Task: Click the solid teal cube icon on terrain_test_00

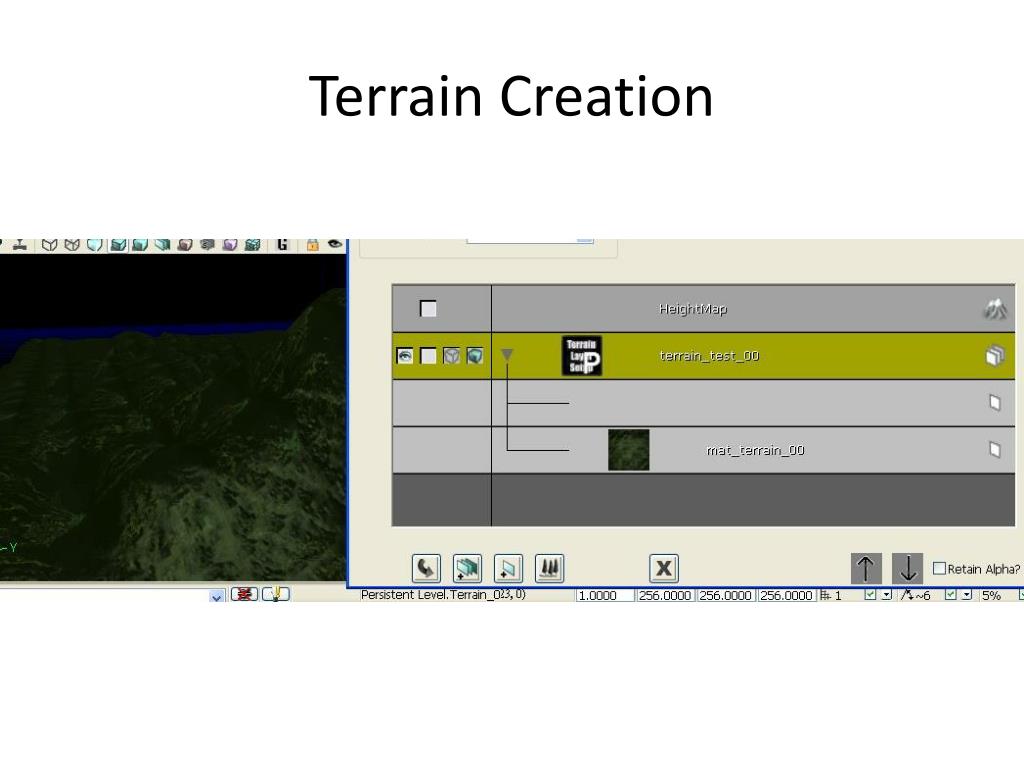Action: (475, 356)
